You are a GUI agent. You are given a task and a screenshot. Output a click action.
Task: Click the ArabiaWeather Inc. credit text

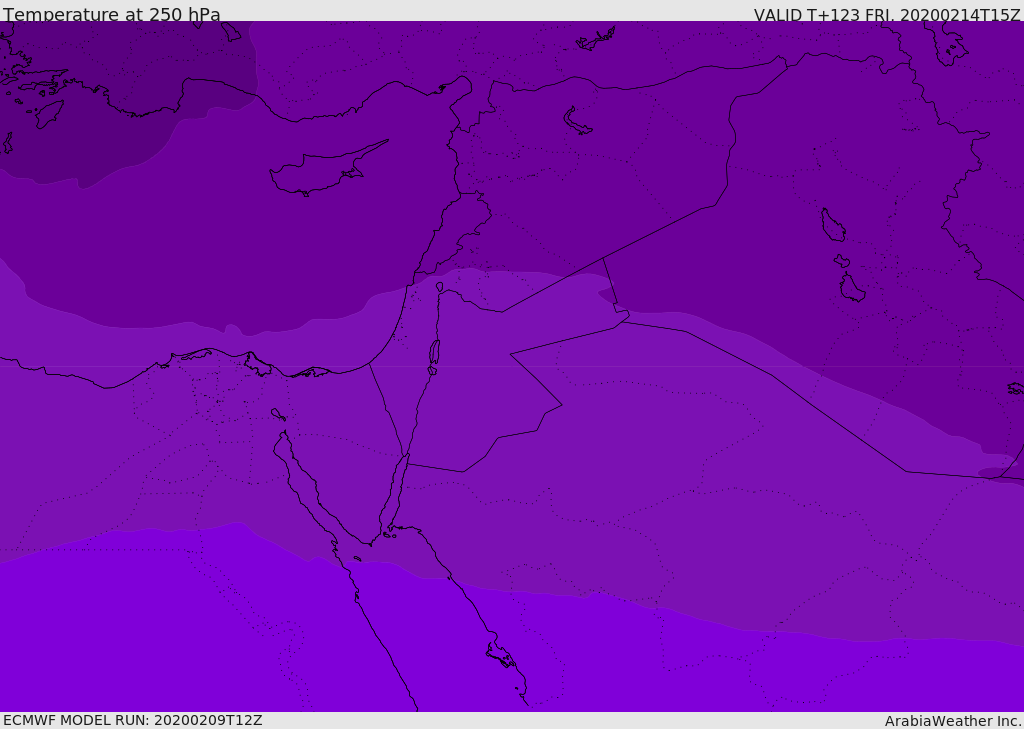point(953,721)
